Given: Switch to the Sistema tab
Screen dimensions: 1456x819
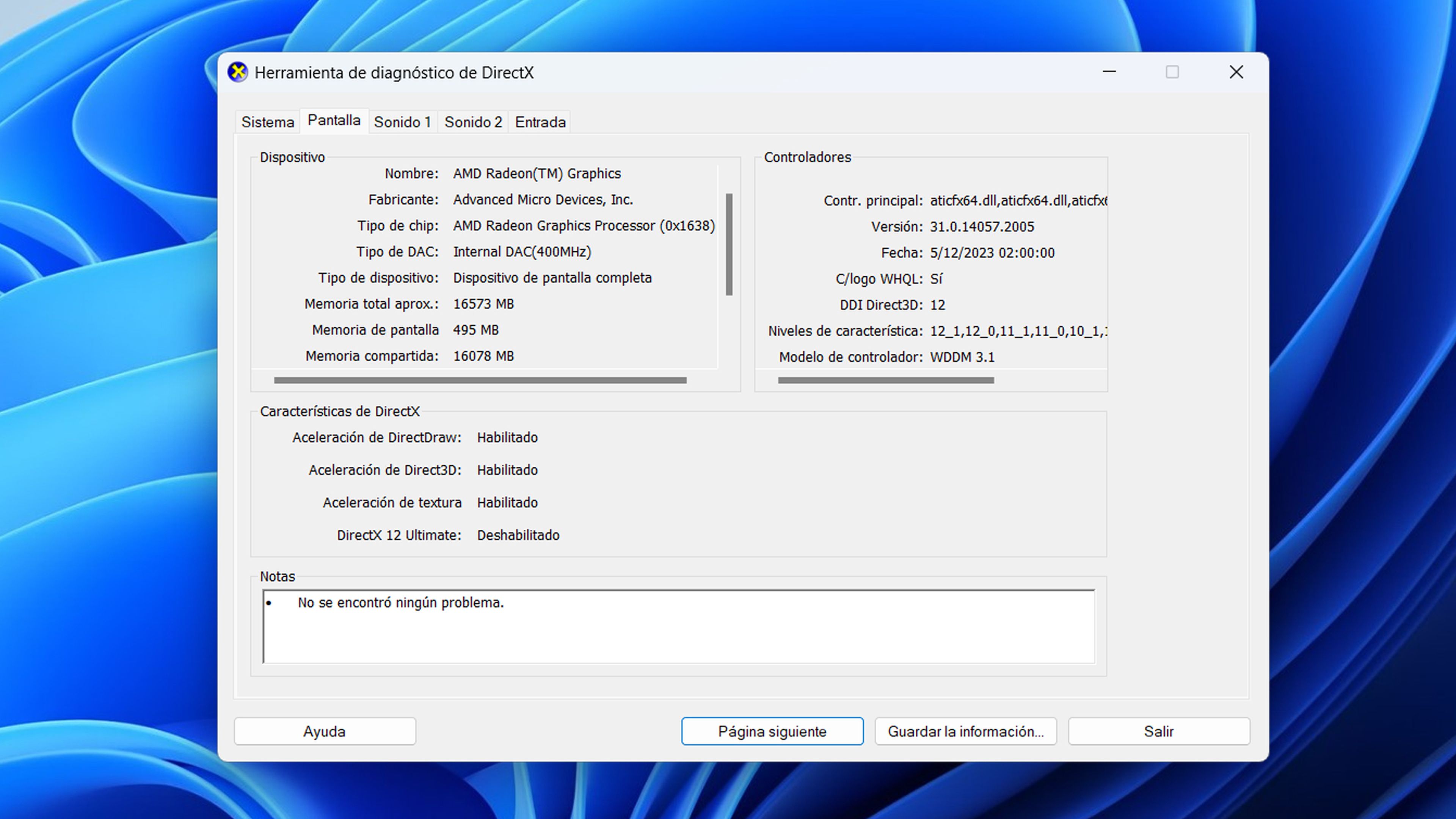Looking at the screenshot, I should 267,122.
